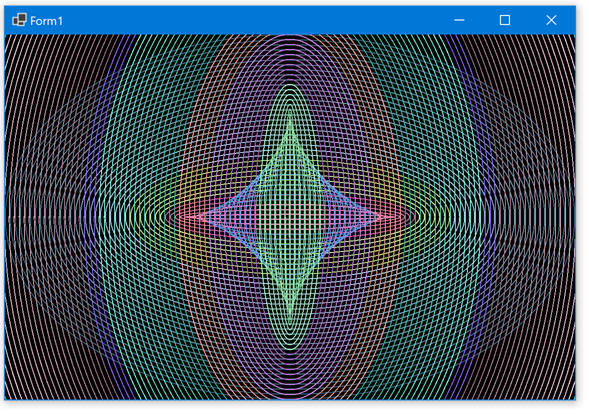Minimize the Form1 window
This screenshot has width=589, height=414.
tap(459, 20)
